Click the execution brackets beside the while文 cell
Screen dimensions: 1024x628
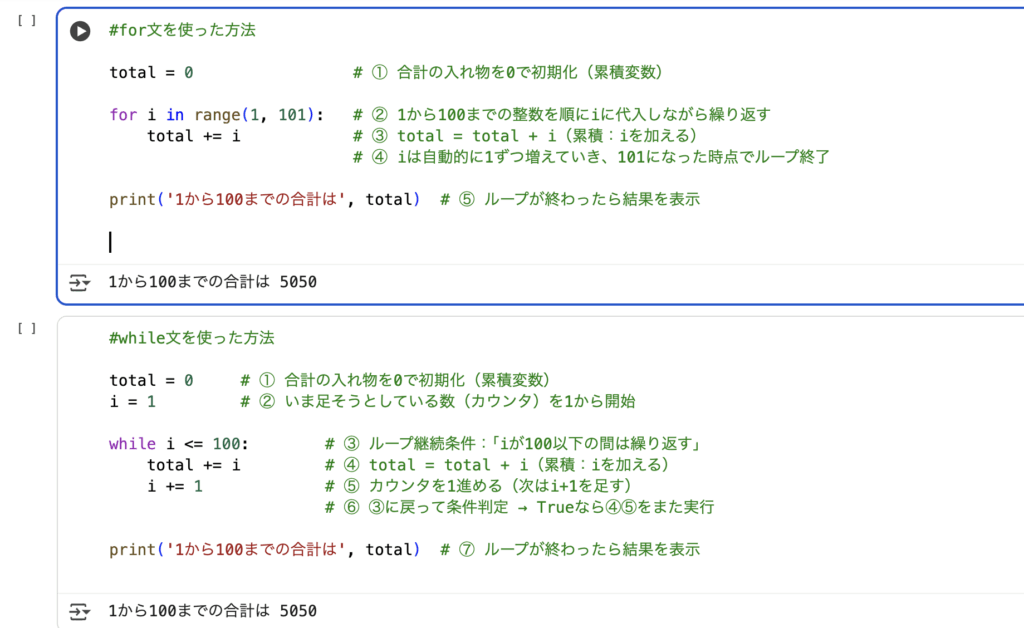(x=27, y=328)
